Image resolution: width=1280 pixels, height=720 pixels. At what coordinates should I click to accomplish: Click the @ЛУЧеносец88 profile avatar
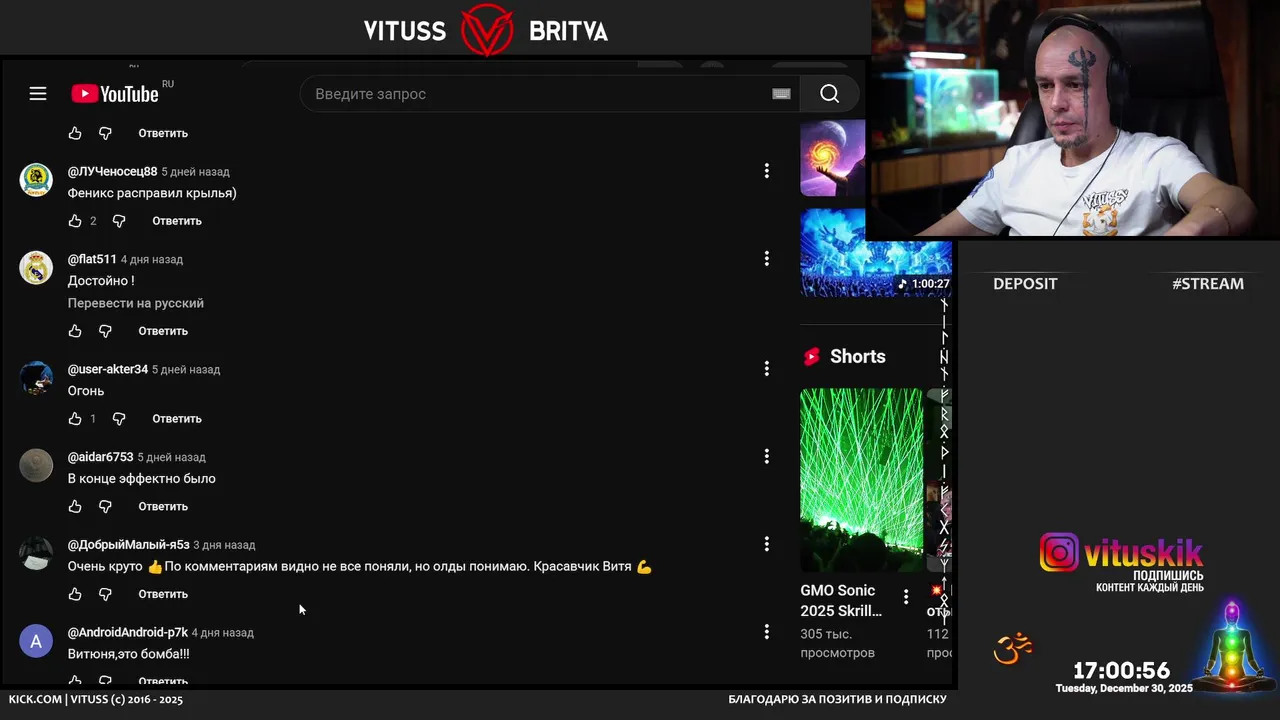[36, 180]
